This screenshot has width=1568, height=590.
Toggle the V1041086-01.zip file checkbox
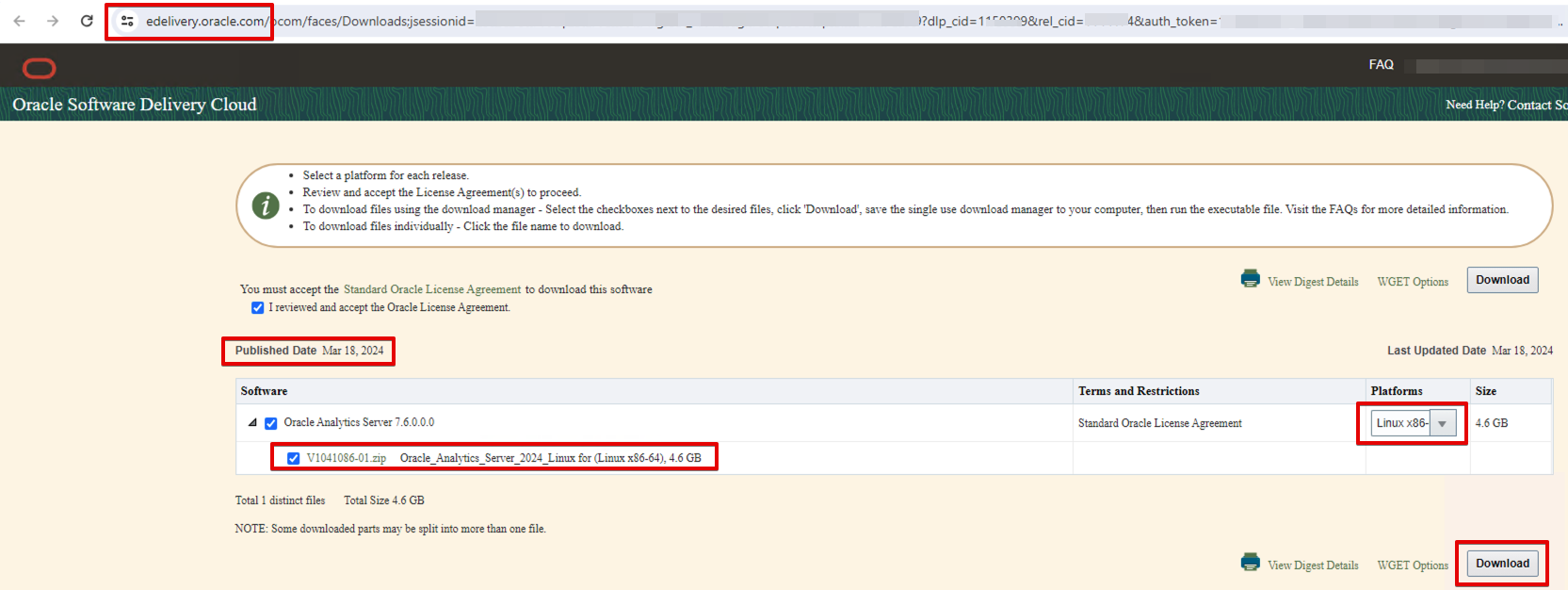coord(293,458)
